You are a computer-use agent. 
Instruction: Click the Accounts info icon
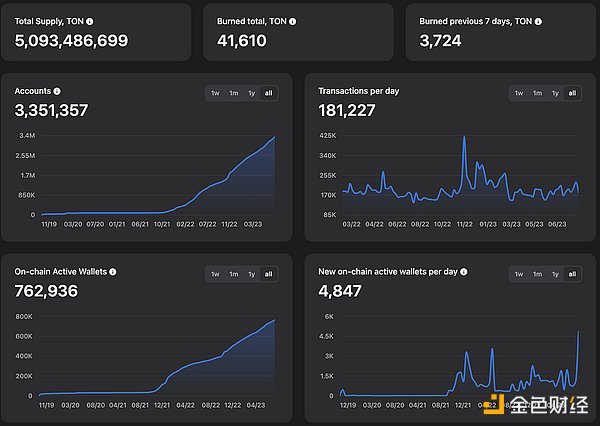point(57,91)
